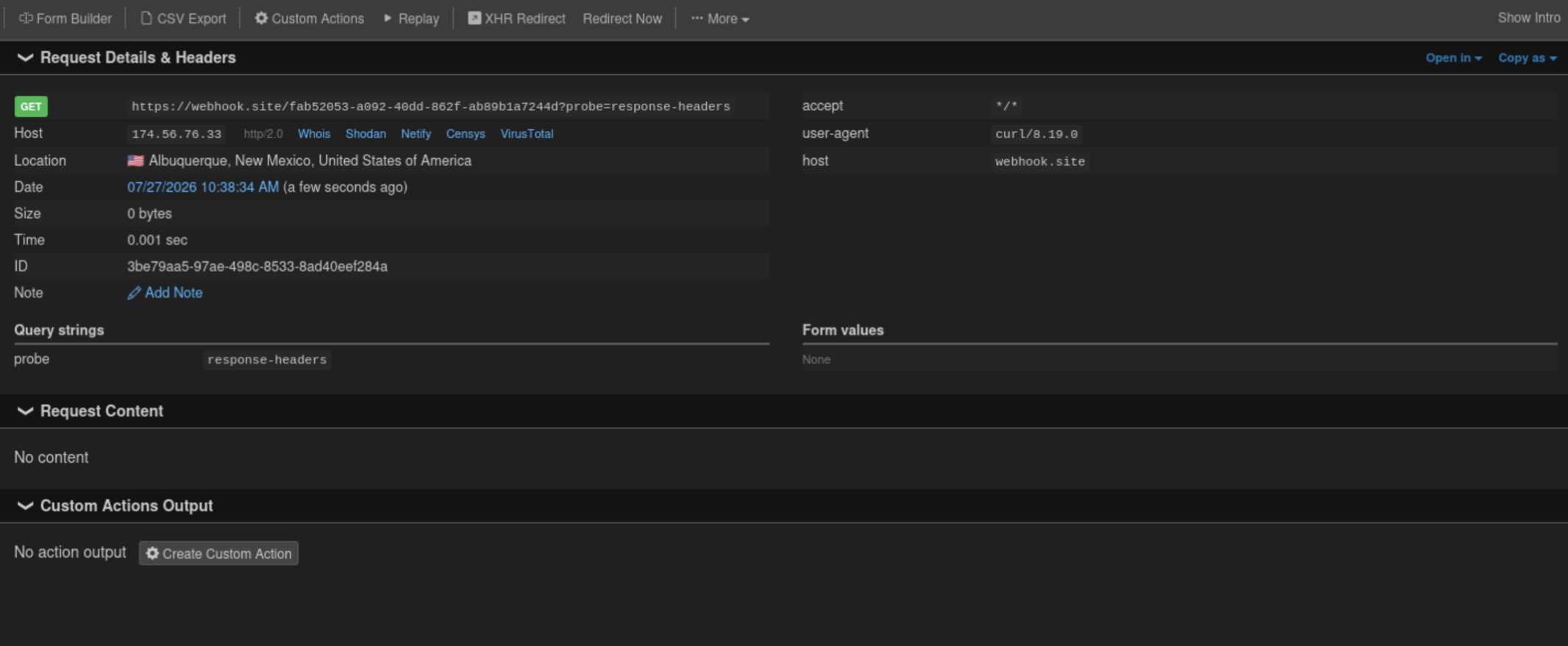Click the '0.001 sec' time value
The image size is (1568, 646).
(157, 240)
